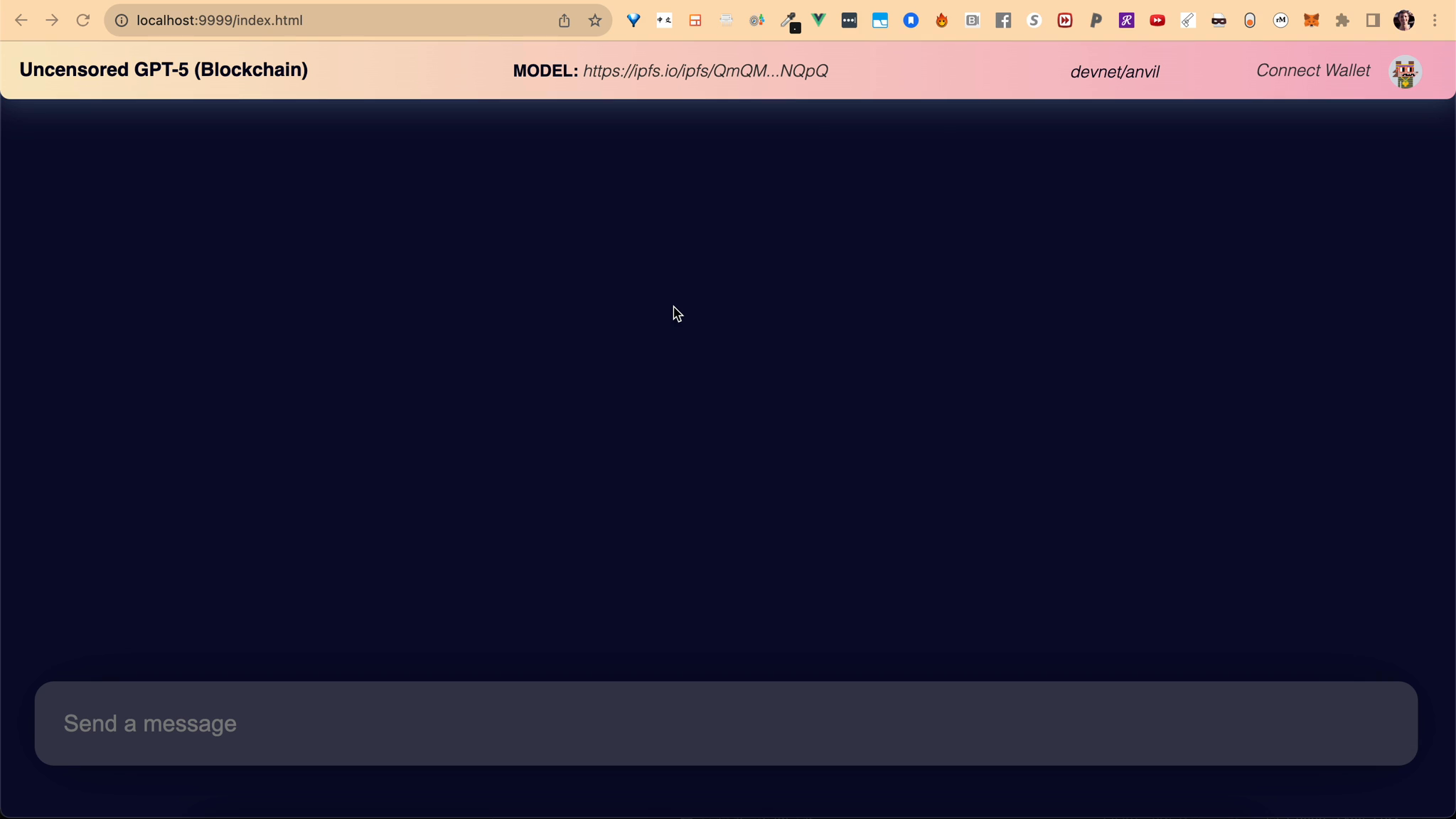Open the orange record capsule extension
Image resolution: width=1456 pixels, height=819 pixels.
1250,21
